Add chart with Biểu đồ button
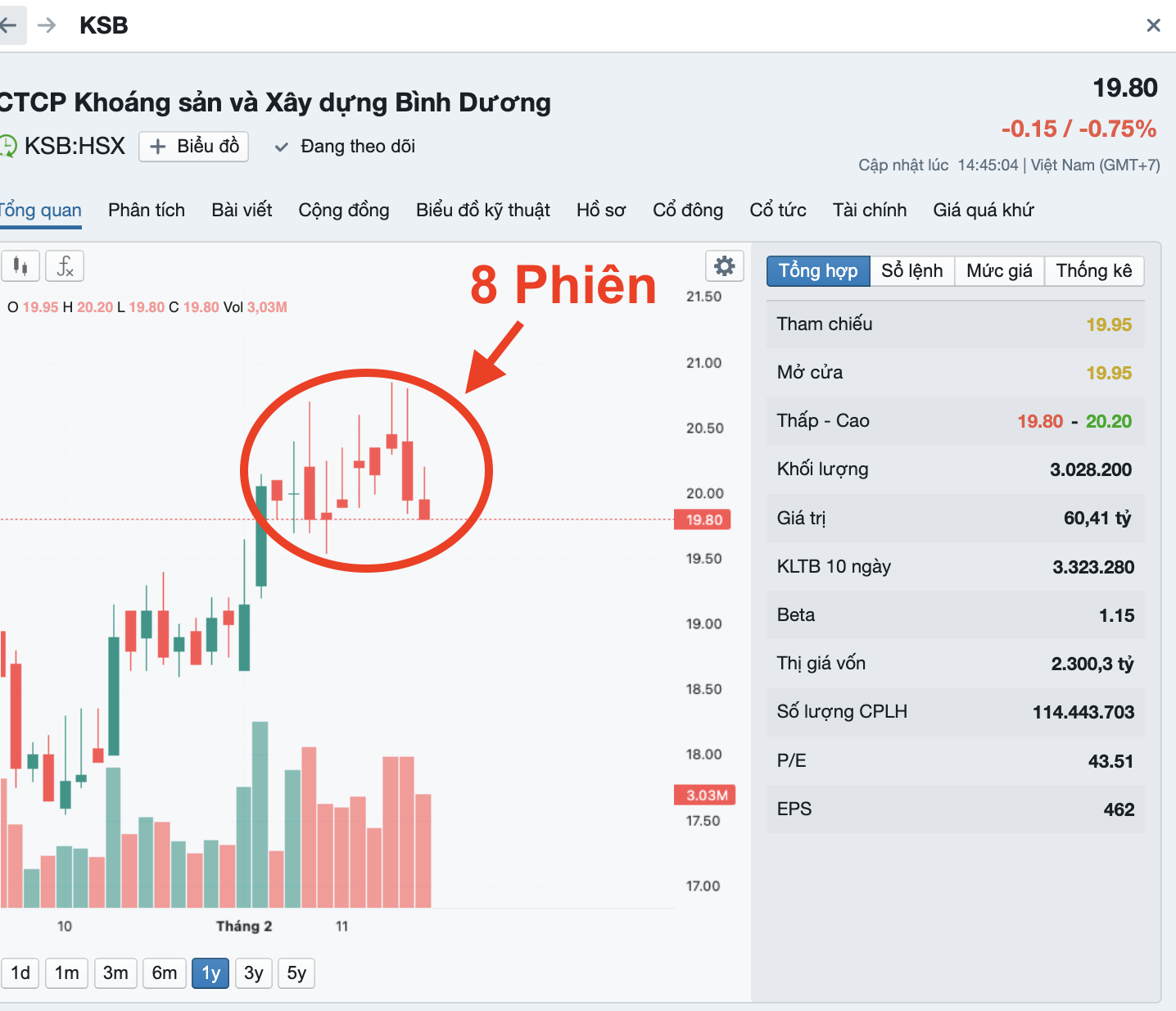1176x1011 pixels. click(x=194, y=147)
